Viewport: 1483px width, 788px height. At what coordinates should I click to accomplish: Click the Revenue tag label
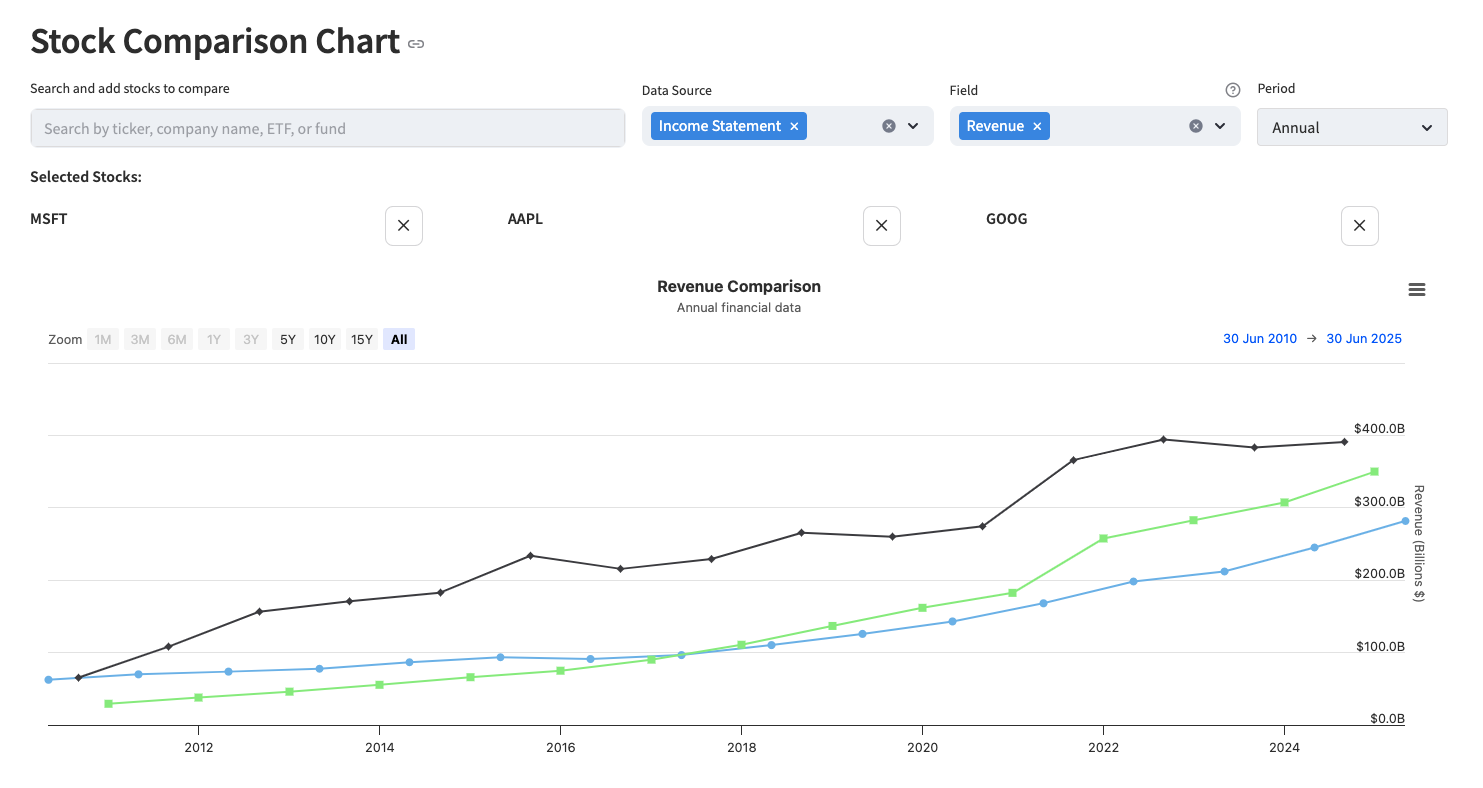click(x=995, y=126)
